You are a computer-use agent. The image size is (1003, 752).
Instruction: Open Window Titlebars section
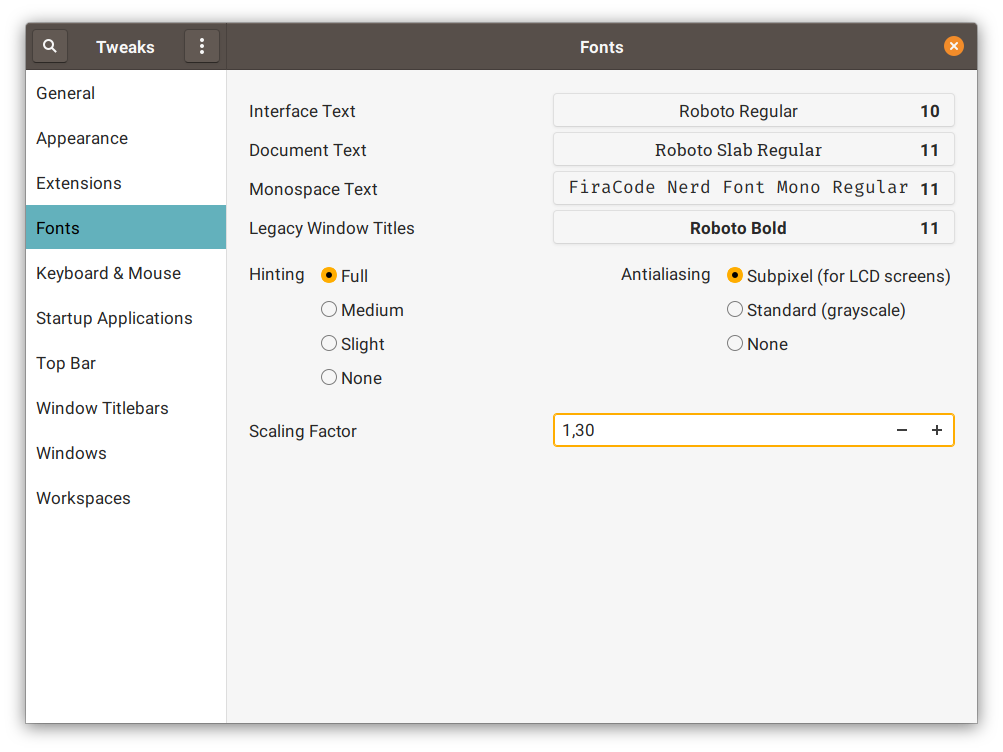pos(126,408)
